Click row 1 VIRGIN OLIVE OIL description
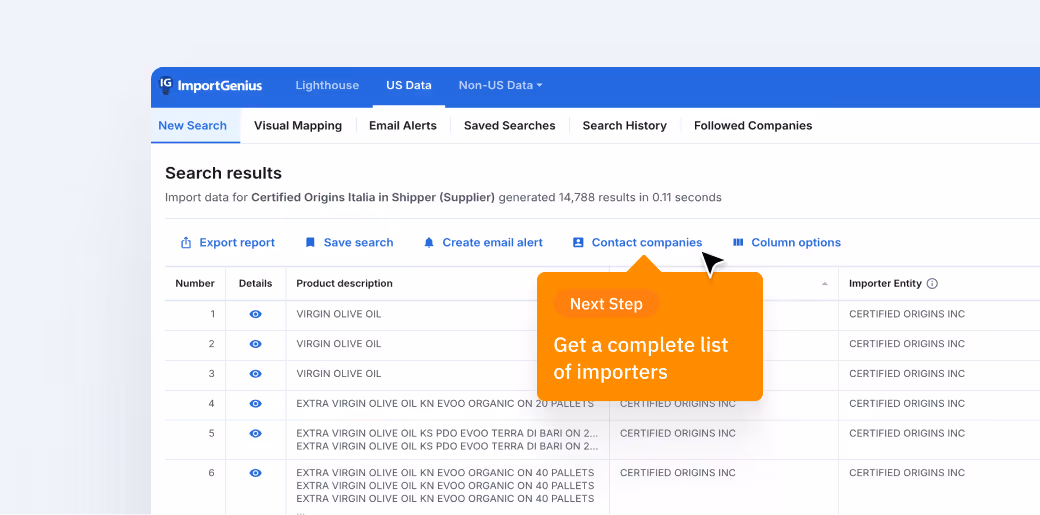 339,315
